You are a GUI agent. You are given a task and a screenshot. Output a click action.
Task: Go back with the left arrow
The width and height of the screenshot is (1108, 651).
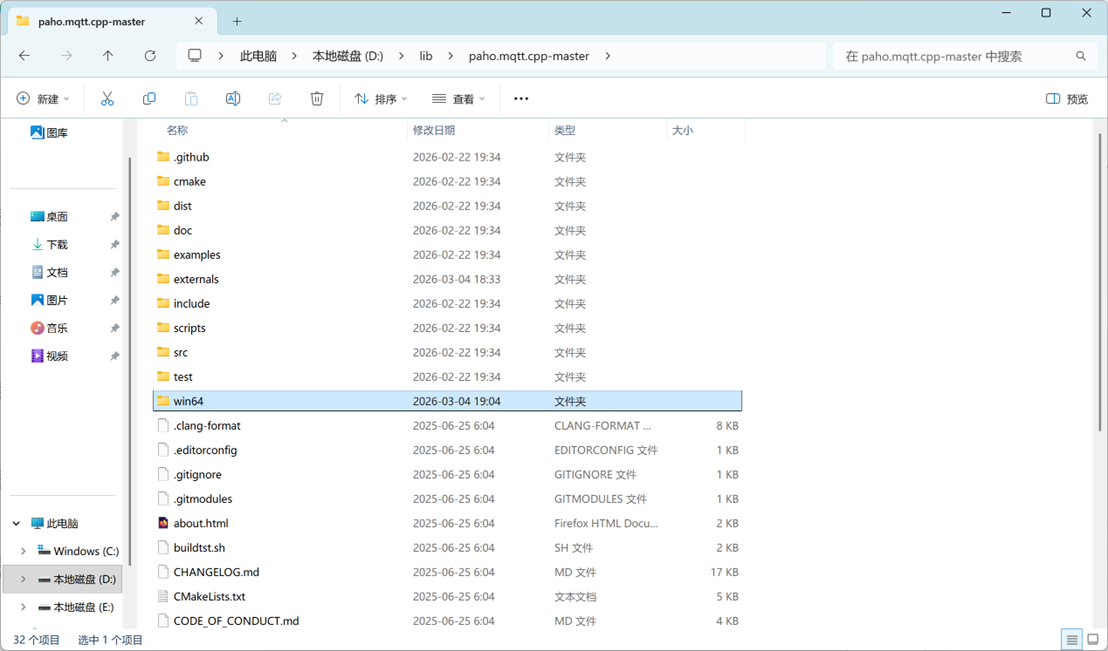click(25, 56)
